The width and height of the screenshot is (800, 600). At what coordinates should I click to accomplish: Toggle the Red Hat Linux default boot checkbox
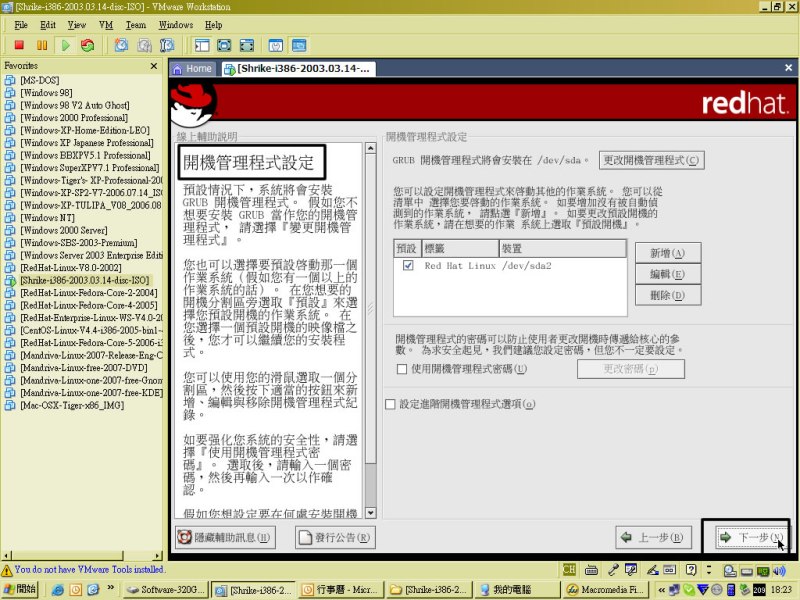(407, 266)
